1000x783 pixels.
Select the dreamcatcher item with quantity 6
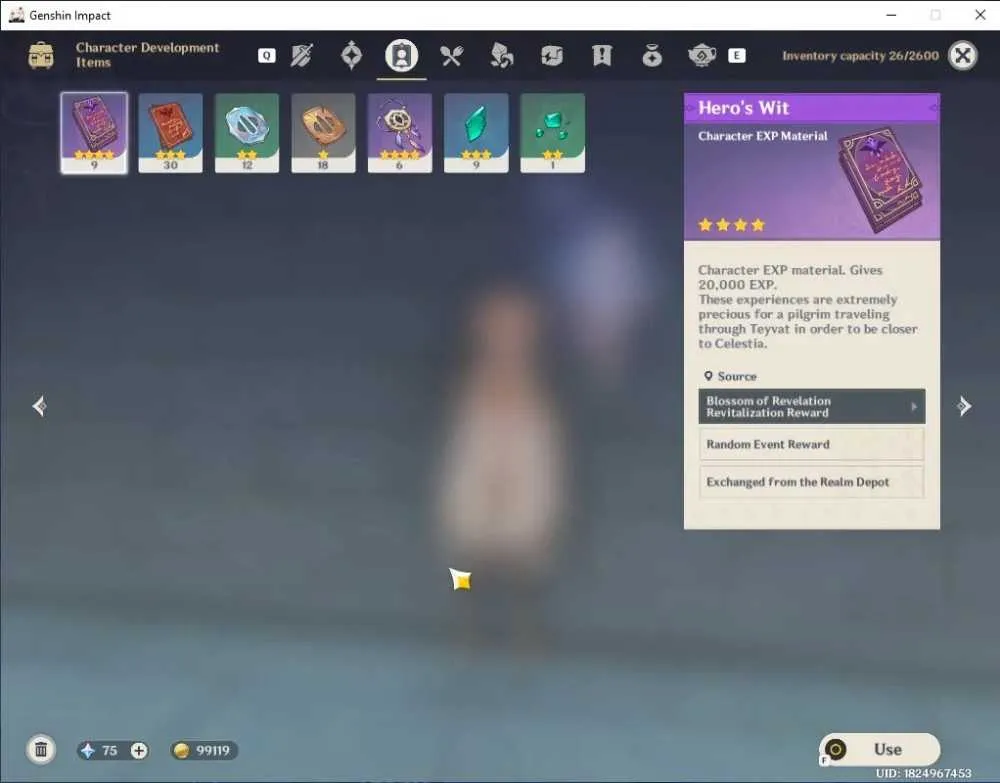[400, 133]
